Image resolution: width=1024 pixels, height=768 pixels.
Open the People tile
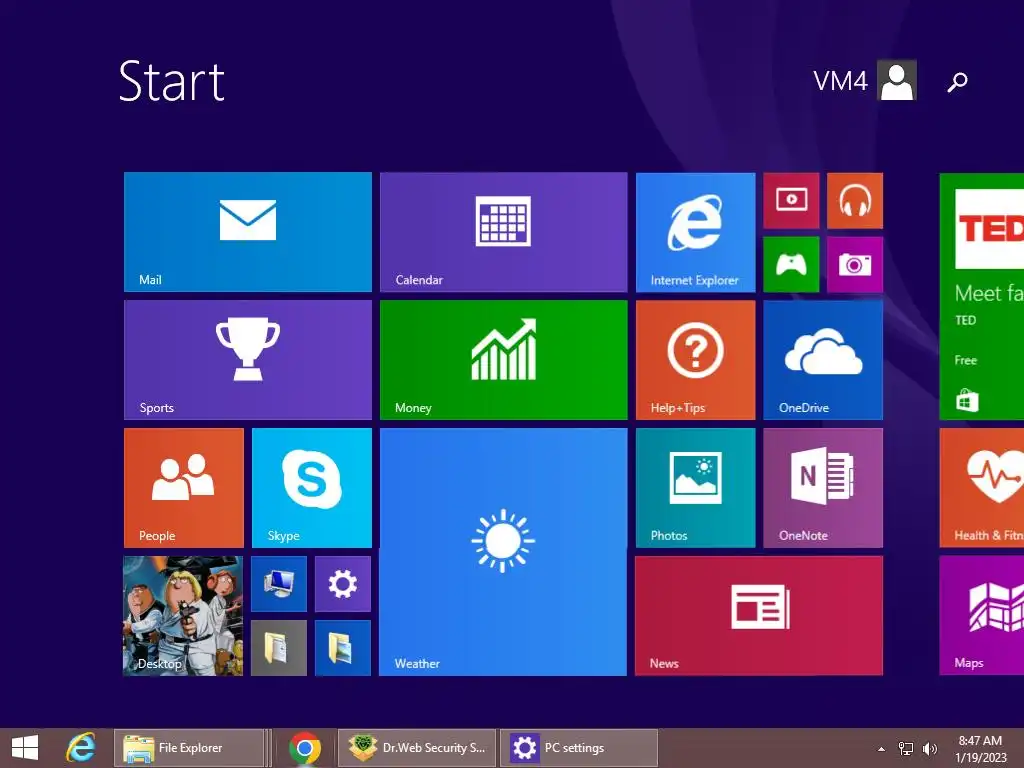click(184, 488)
